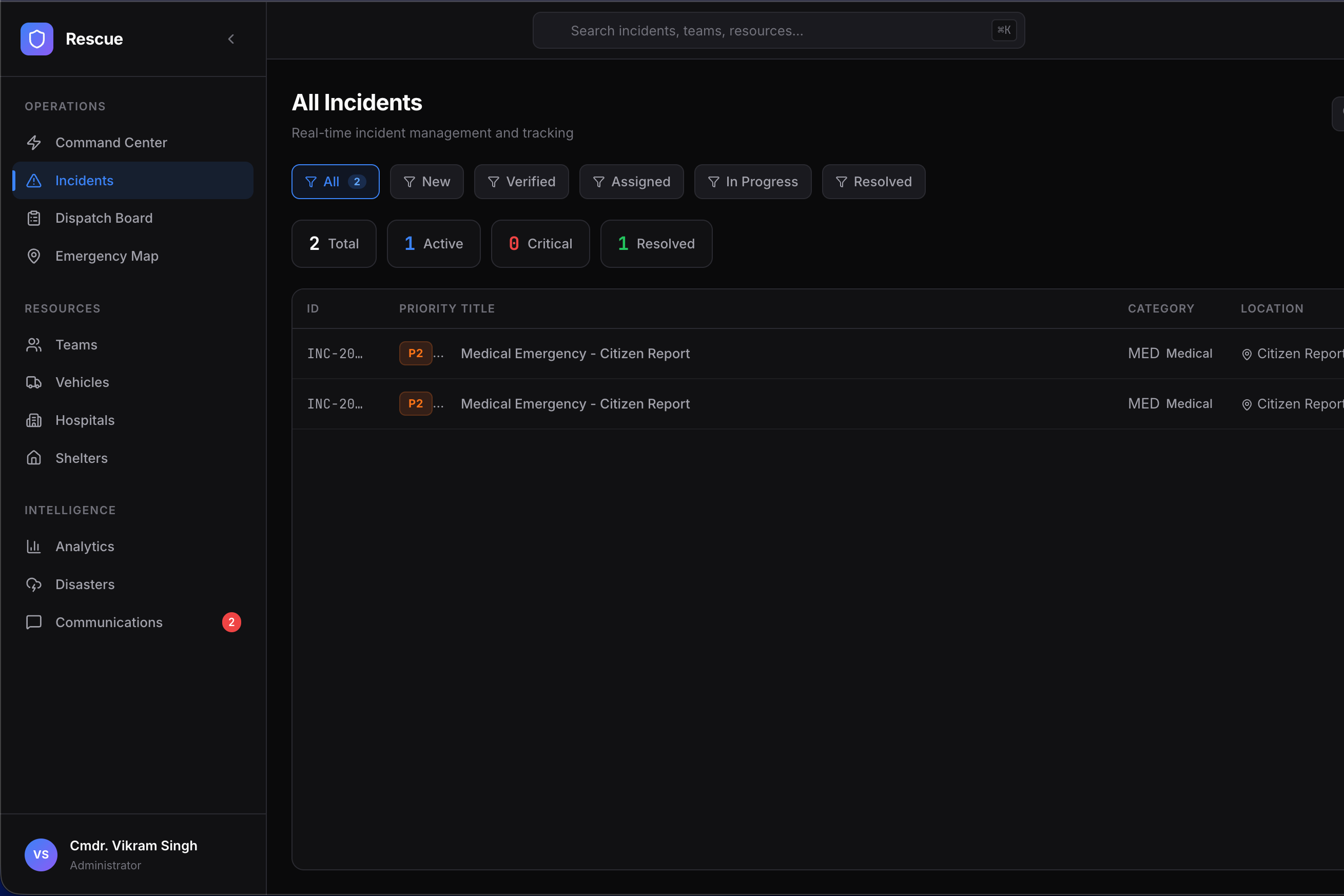Click the funnel icon on In Progress filter
Image resolution: width=1344 pixels, height=896 pixels.
point(714,182)
